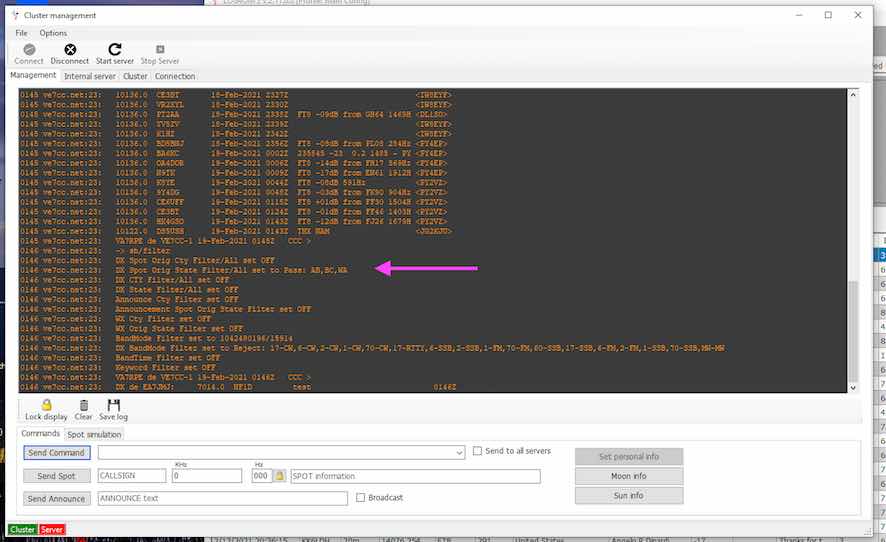Image resolution: width=886 pixels, height=542 pixels.
Task: Click the 'sh/filter' log line
Action: point(142,250)
